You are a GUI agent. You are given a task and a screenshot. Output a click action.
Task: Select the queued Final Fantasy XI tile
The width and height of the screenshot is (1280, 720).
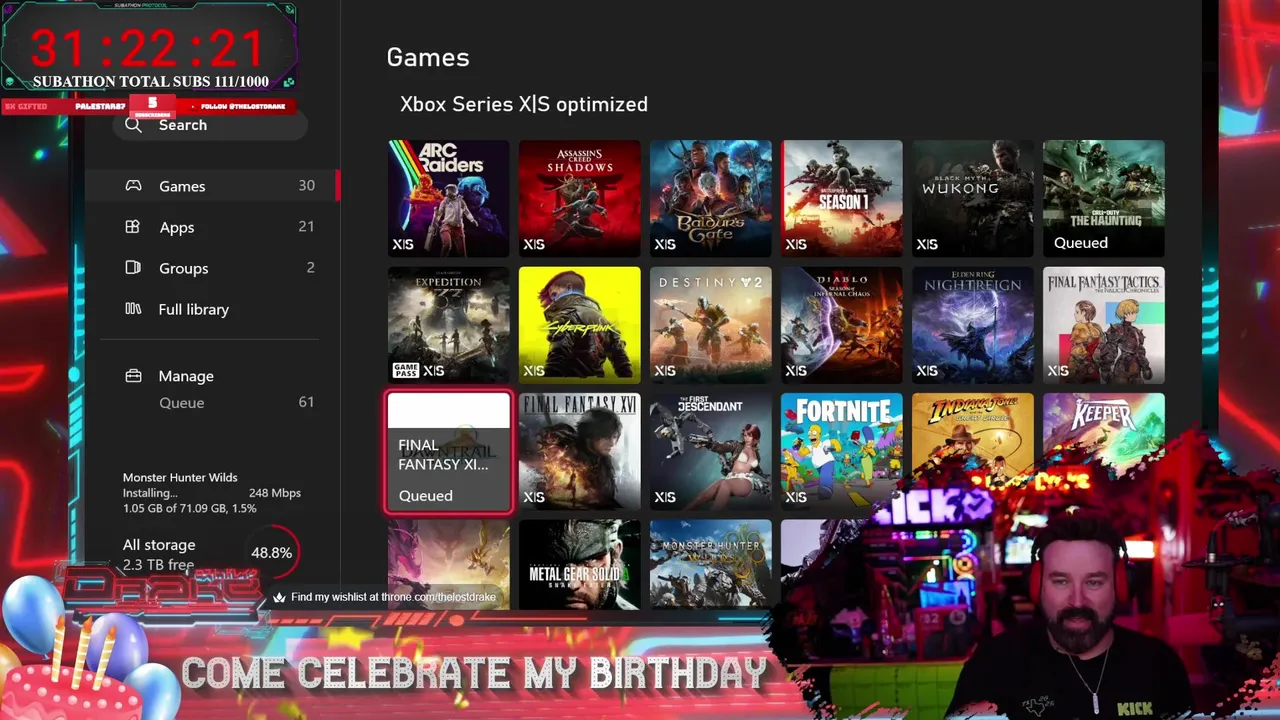[448, 452]
